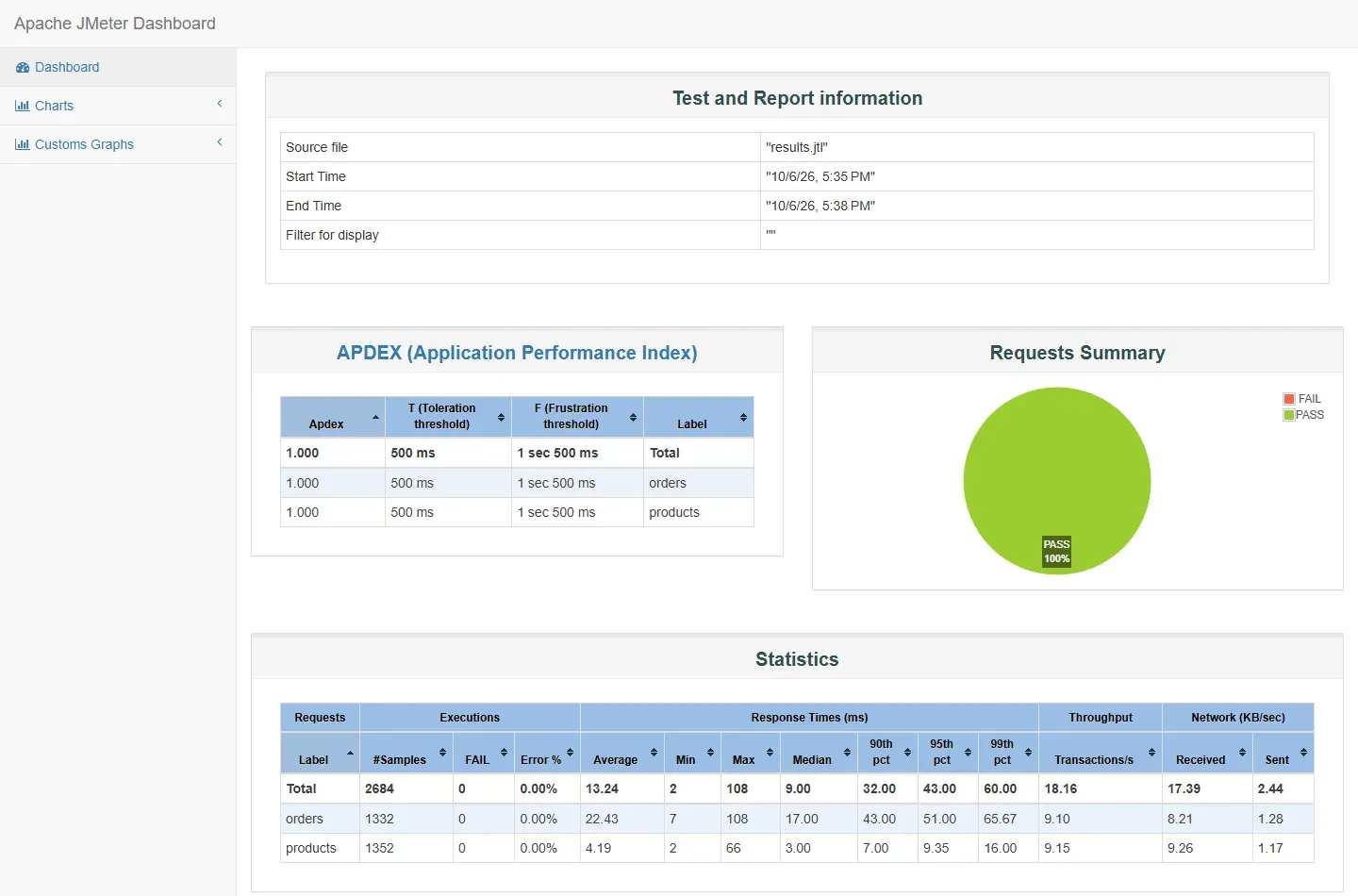Click Total received value 17.39
Viewport: 1358px width, 896px height.
coord(1184,788)
